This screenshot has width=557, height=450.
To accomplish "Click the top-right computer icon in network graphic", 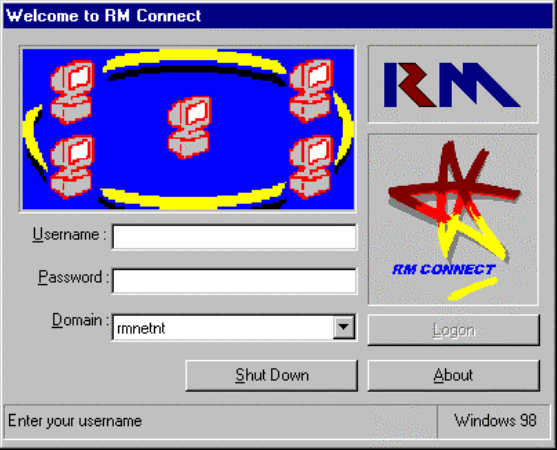I will click(311, 91).
